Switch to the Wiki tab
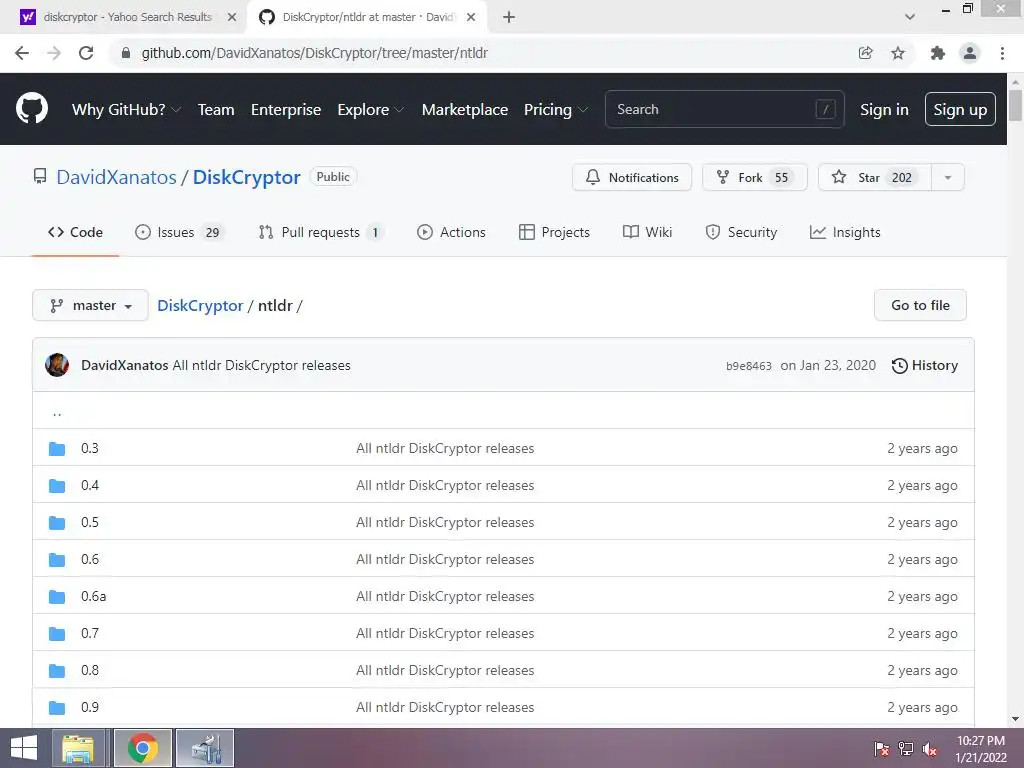 (647, 232)
